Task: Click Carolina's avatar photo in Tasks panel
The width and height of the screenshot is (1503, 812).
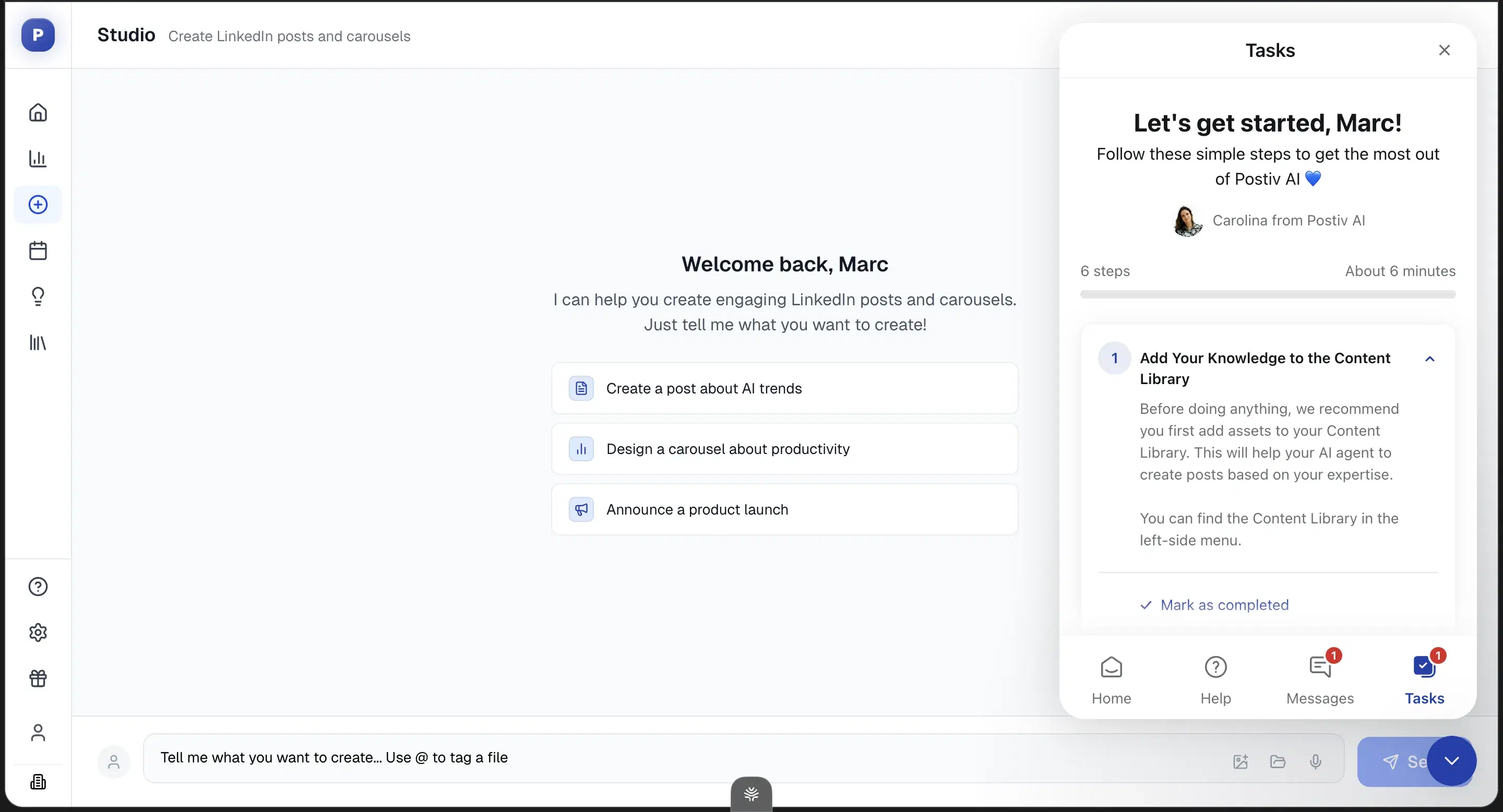Action: (x=1188, y=221)
